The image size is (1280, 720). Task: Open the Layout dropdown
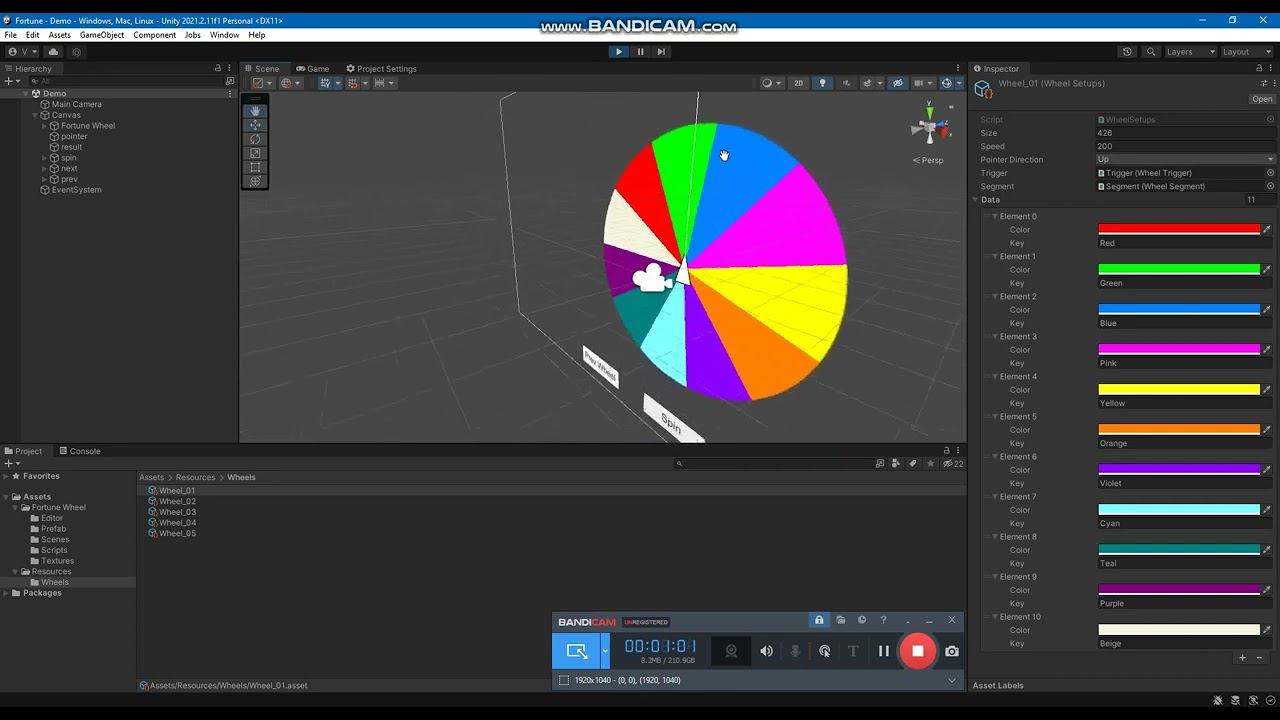pyautogui.click(x=1246, y=52)
